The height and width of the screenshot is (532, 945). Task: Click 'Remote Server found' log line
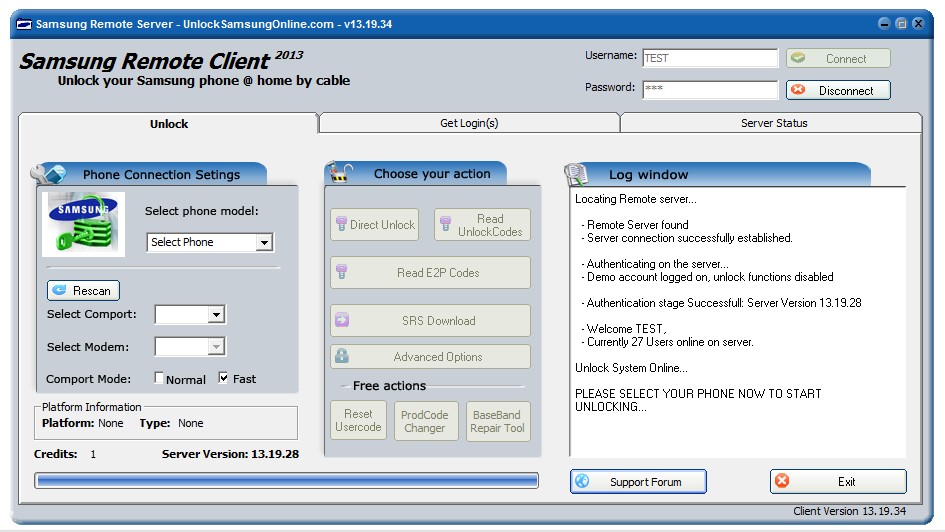(x=635, y=225)
